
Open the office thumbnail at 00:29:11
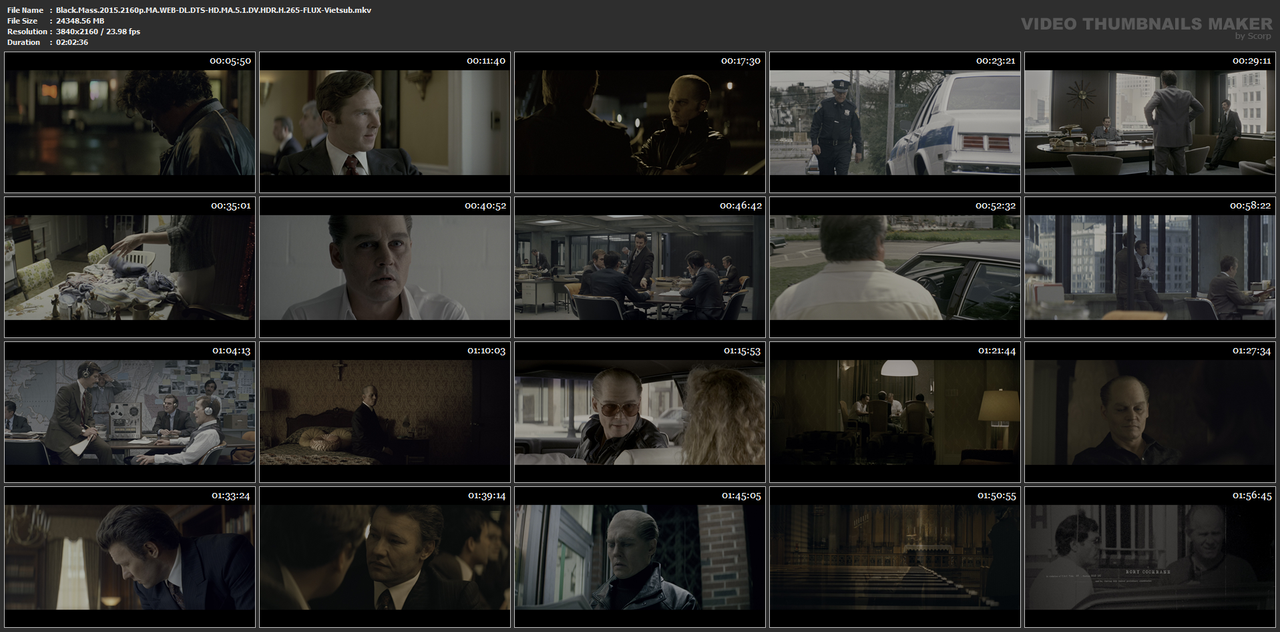click(x=1150, y=123)
